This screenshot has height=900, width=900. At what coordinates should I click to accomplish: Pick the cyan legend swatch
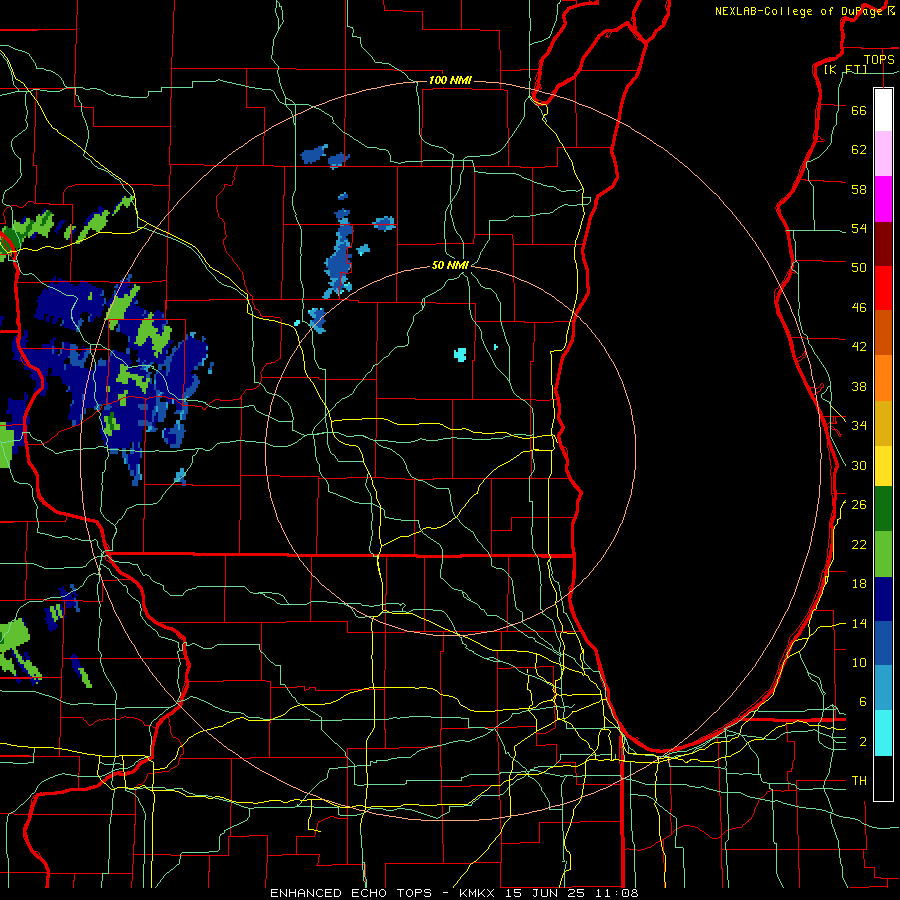[x=883, y=733]
